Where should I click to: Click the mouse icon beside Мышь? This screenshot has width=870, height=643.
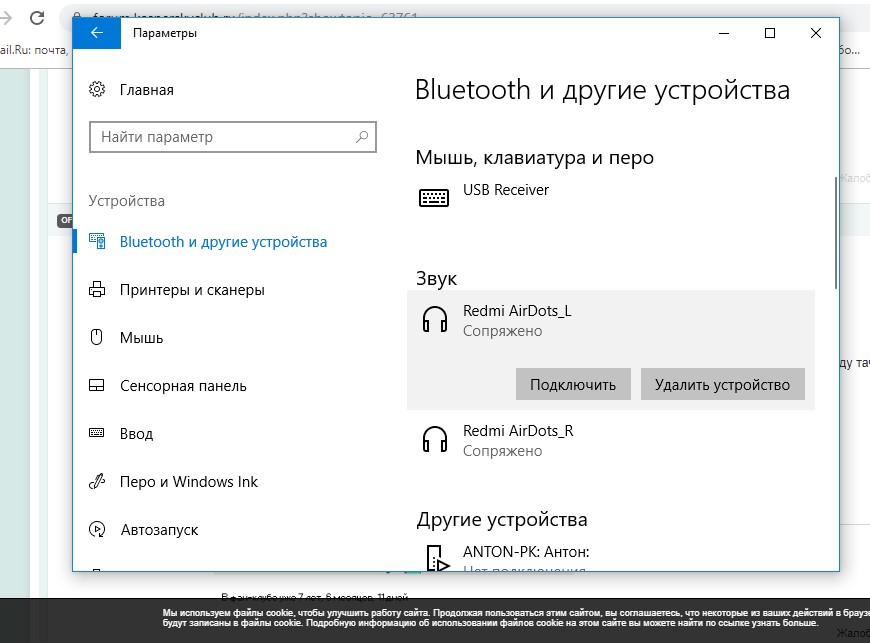(97, 337)
